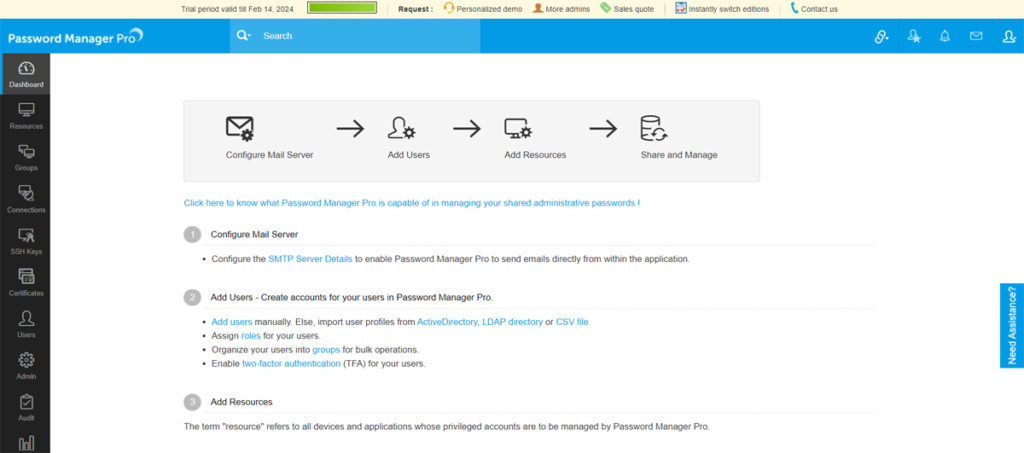
Task: Open the mail envelope icon in header
Action: [x=976, y=36]
